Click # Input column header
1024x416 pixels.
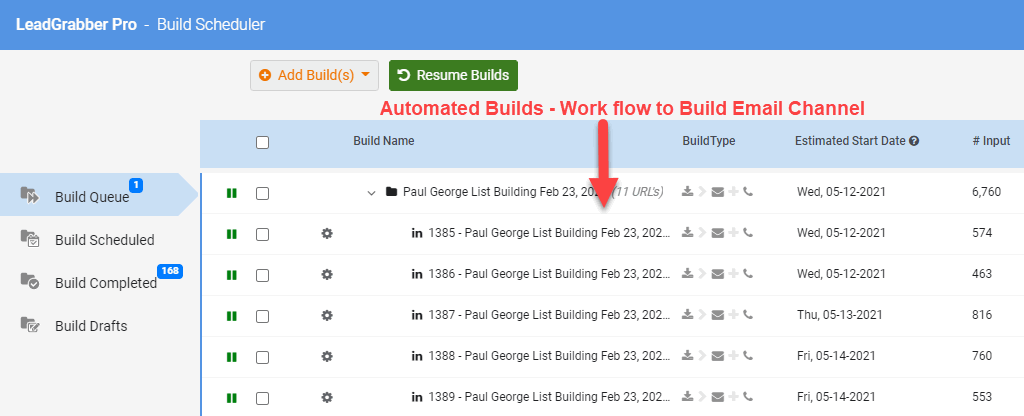point(991,140)
